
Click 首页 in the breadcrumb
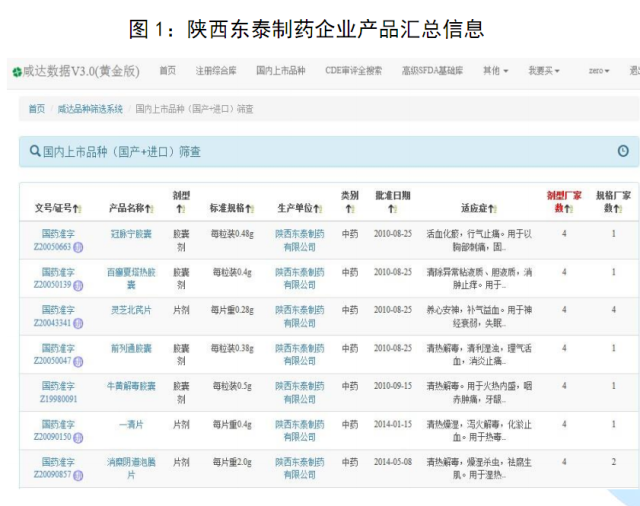37,109
